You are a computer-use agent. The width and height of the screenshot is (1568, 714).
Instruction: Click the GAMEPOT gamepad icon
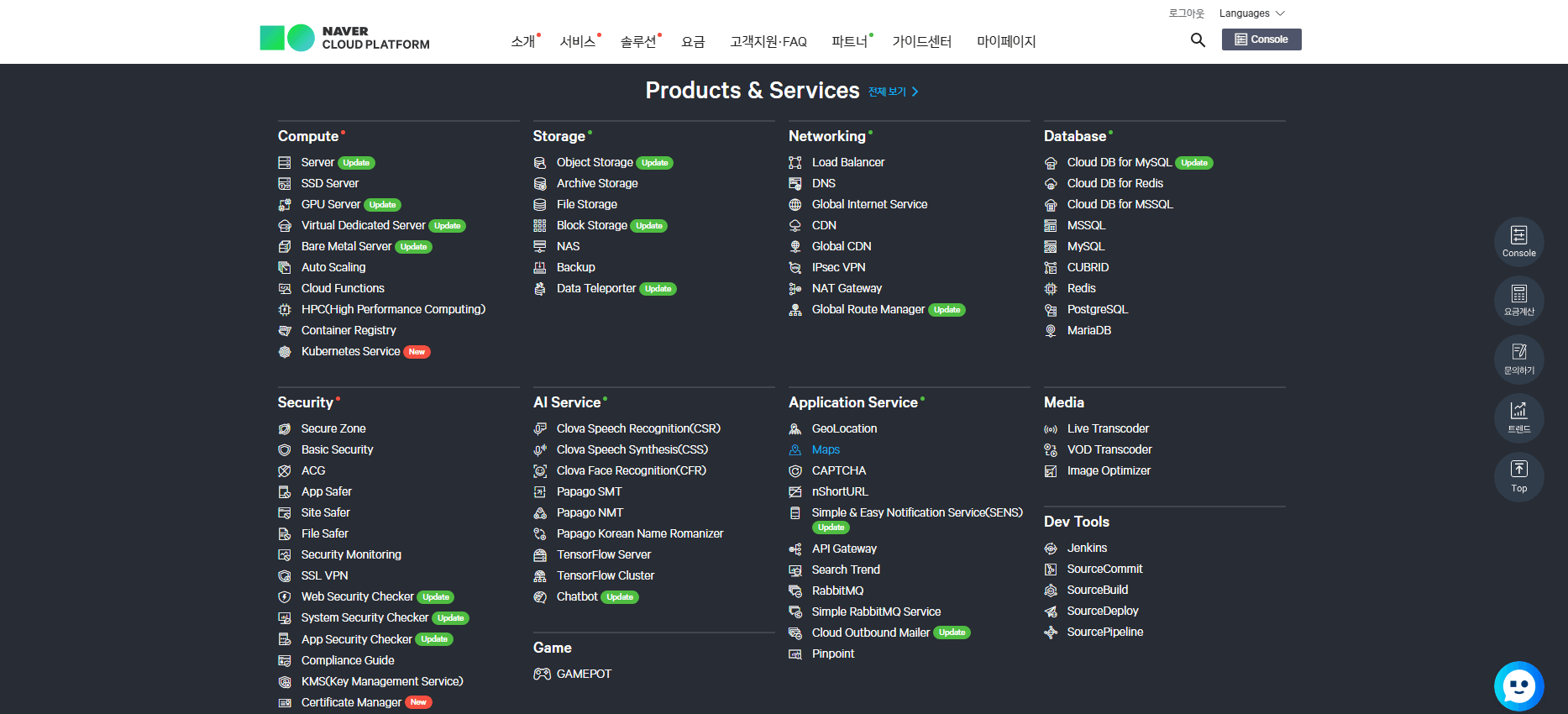click(542, 674)
